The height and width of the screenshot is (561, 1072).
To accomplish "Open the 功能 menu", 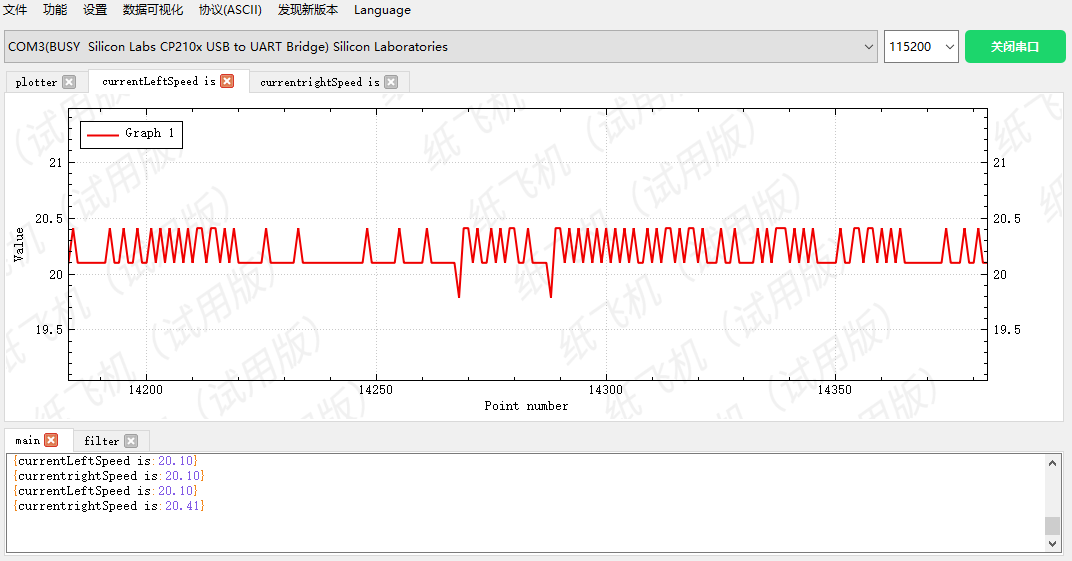I will point(55,10).
